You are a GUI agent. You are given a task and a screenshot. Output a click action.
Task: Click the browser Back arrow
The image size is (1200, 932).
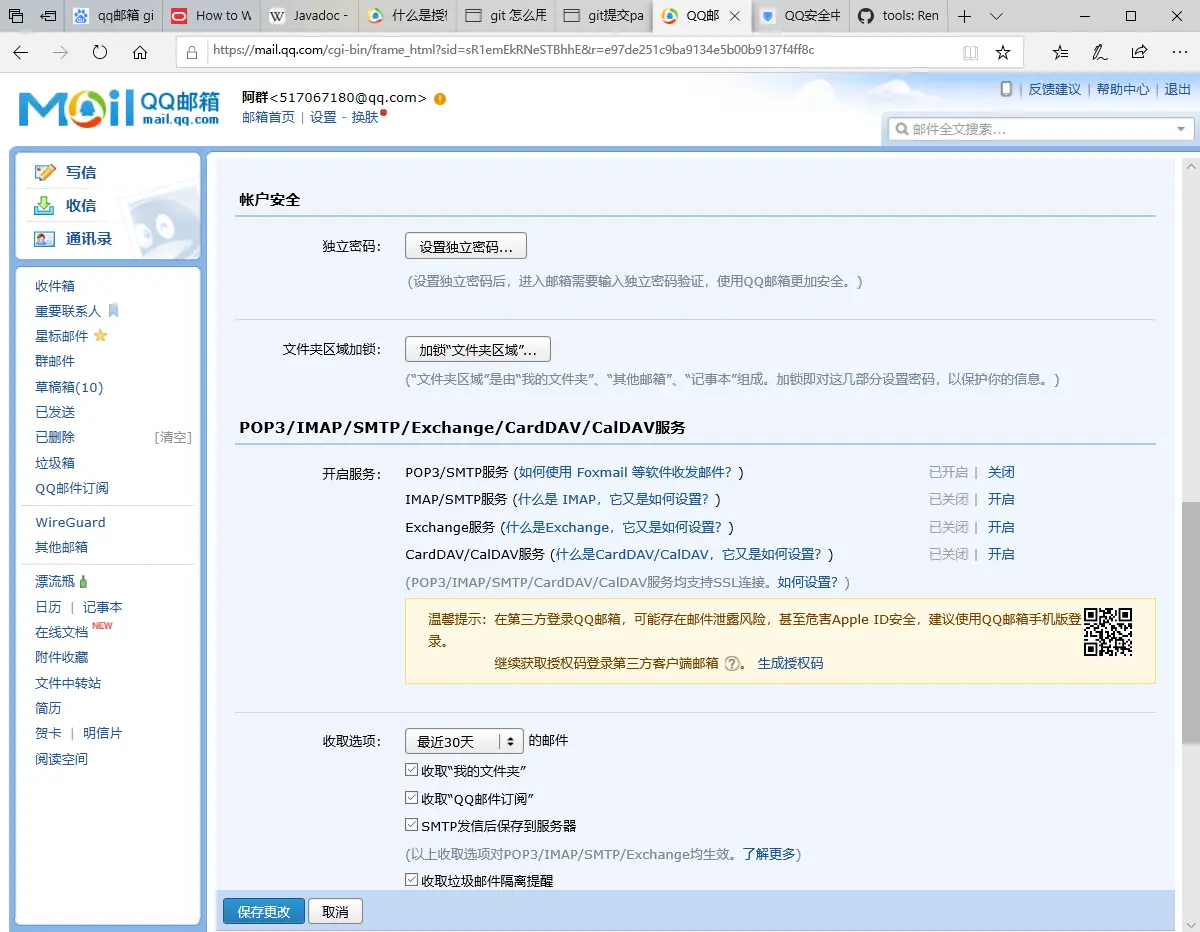tap(21, 52)
